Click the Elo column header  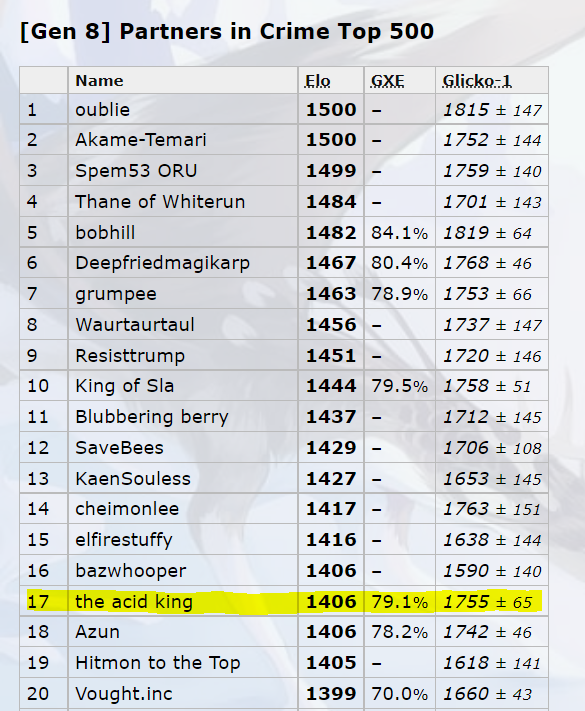tap(317, 81)
